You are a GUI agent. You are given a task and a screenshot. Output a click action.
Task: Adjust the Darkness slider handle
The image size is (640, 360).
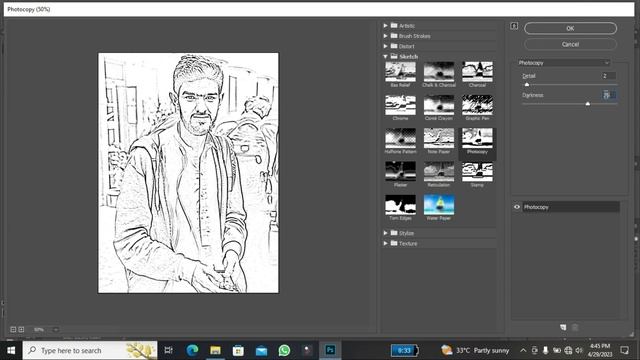pyautogui.click(x=588, y=104)
